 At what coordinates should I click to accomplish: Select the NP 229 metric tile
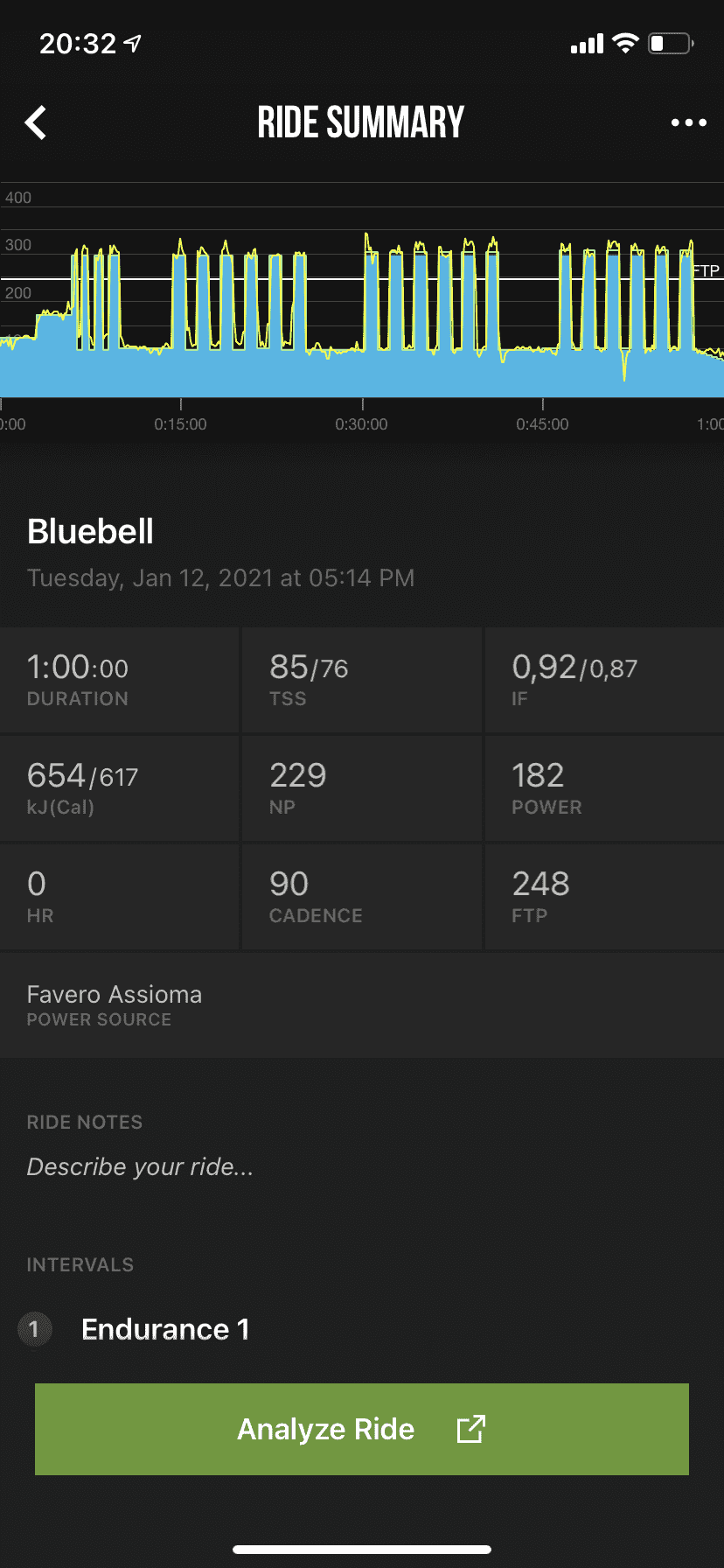[361, 788]
